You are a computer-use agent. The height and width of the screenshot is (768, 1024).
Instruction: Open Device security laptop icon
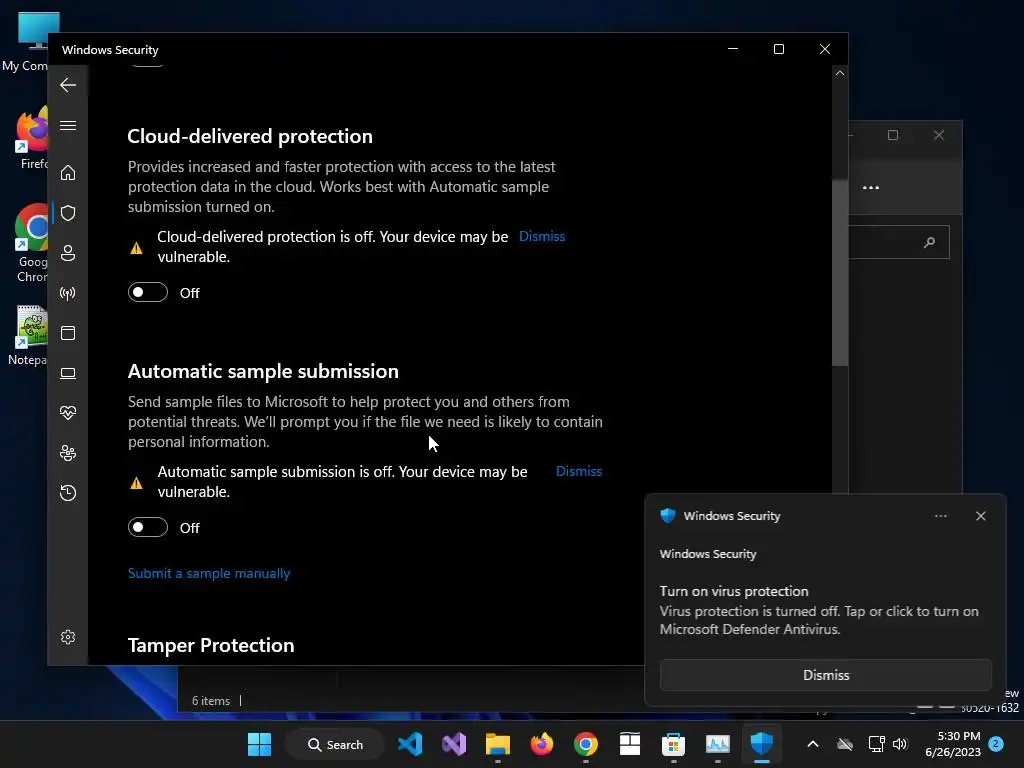click(68, 373)
